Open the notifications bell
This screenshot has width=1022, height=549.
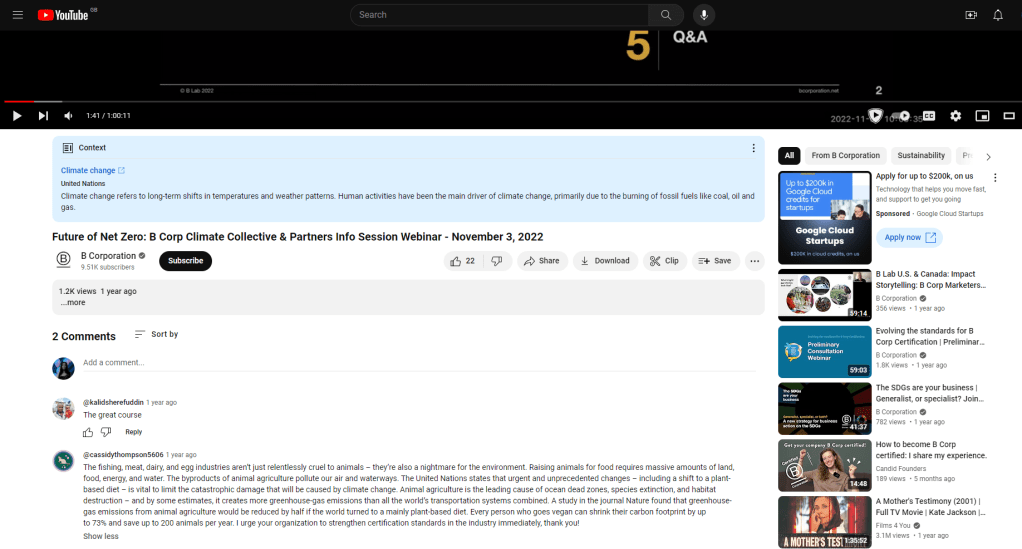tap(997, 15)
